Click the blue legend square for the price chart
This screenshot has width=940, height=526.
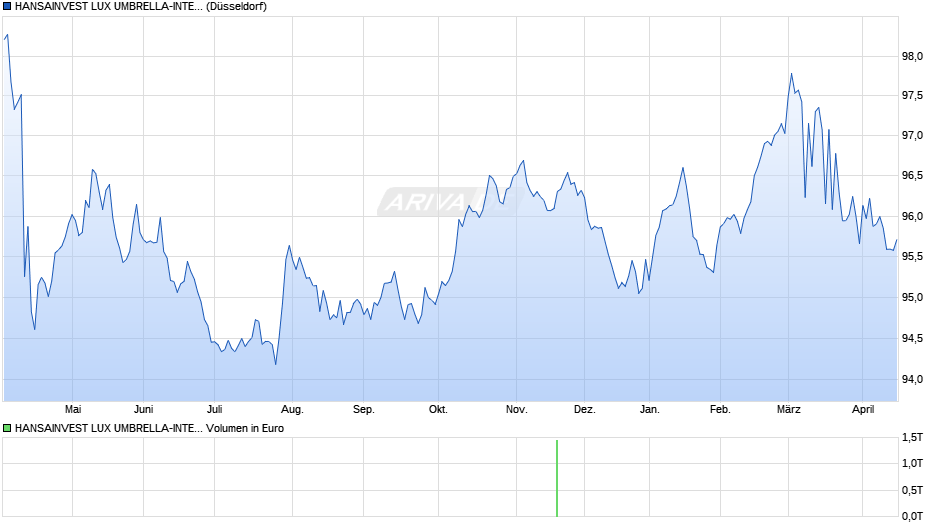(7, 7)
